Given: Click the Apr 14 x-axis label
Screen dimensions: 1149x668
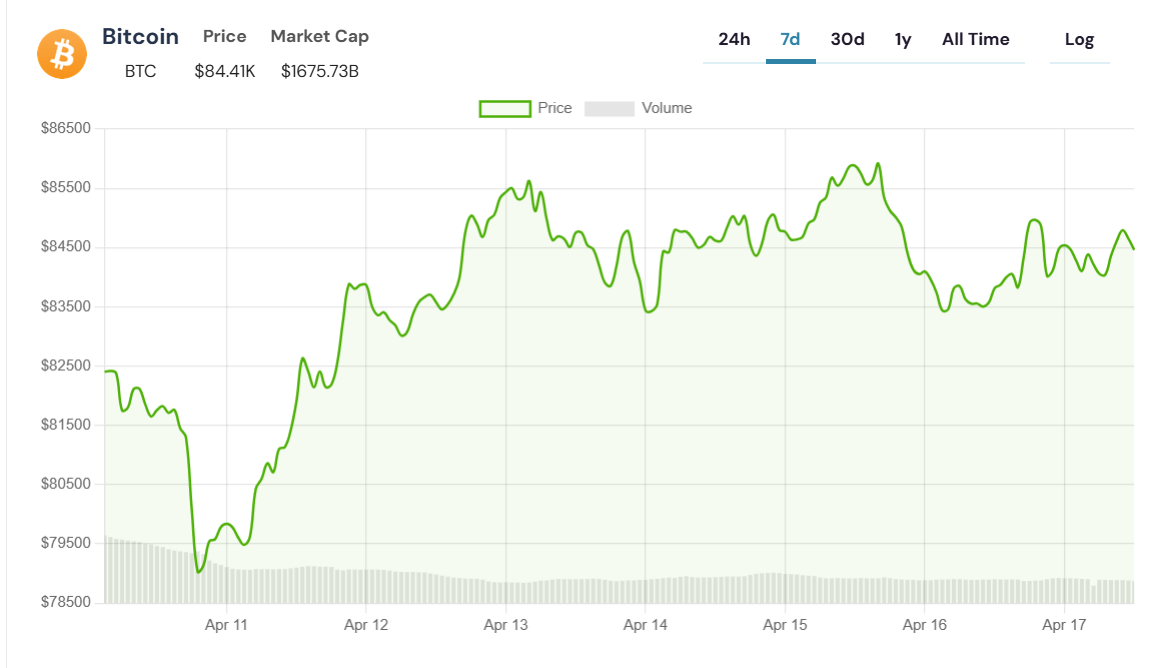Looking at the screenshot, I should [646, 625].
